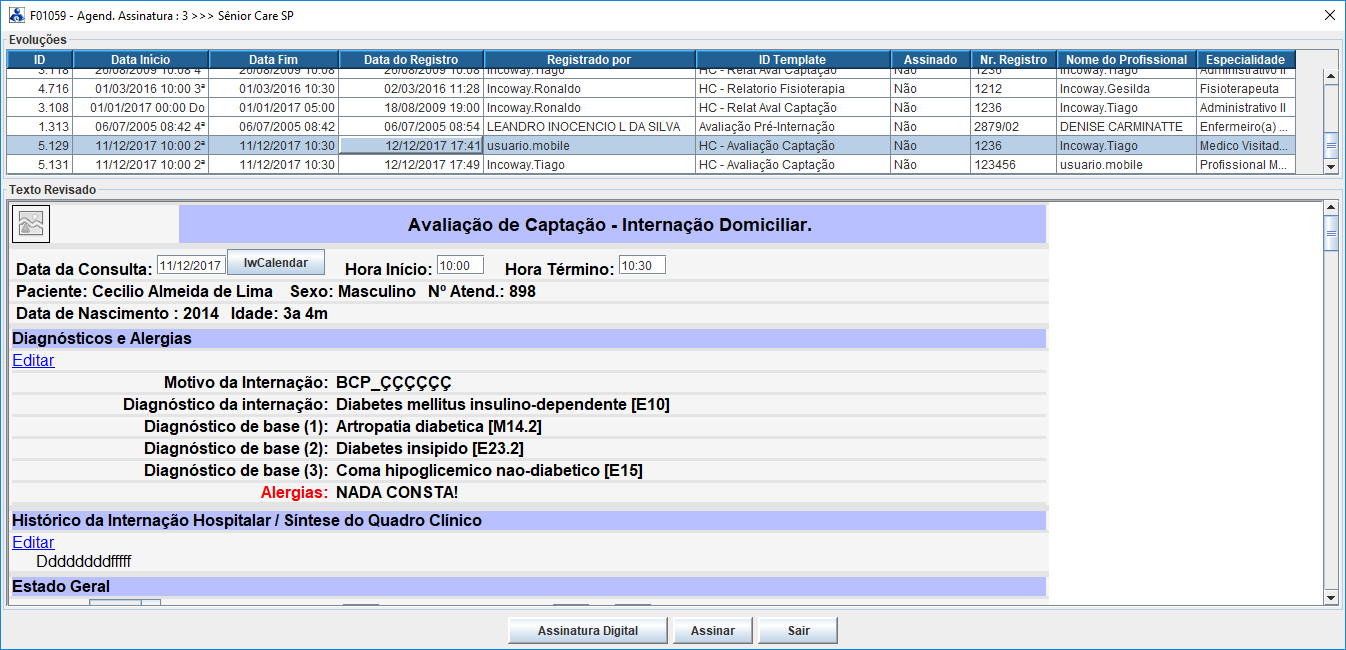The image size is (1346, 650).
Task: Select the row with ID 5.131
Action: point(39,165)
